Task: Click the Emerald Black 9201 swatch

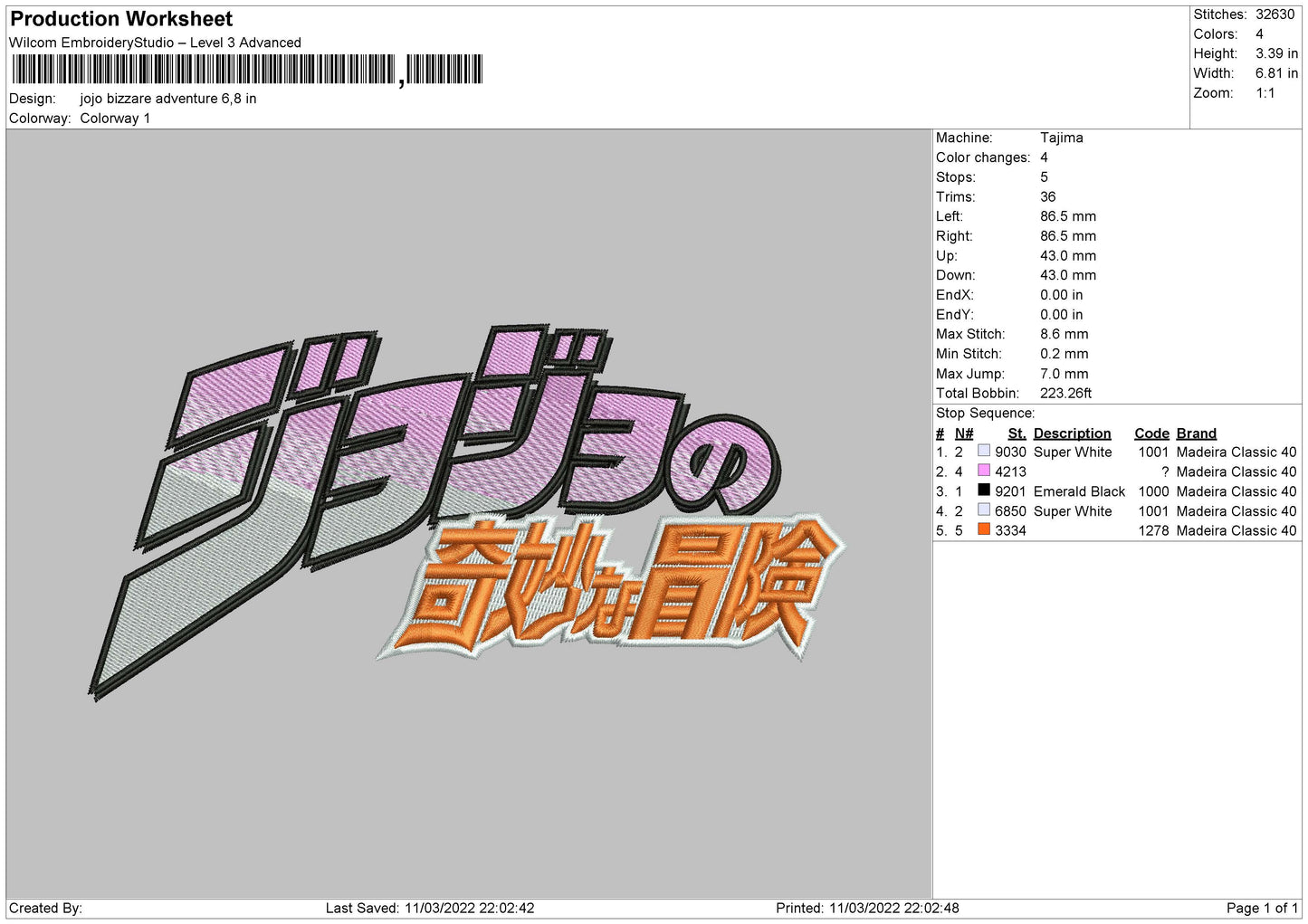Action: coord(983,491)
